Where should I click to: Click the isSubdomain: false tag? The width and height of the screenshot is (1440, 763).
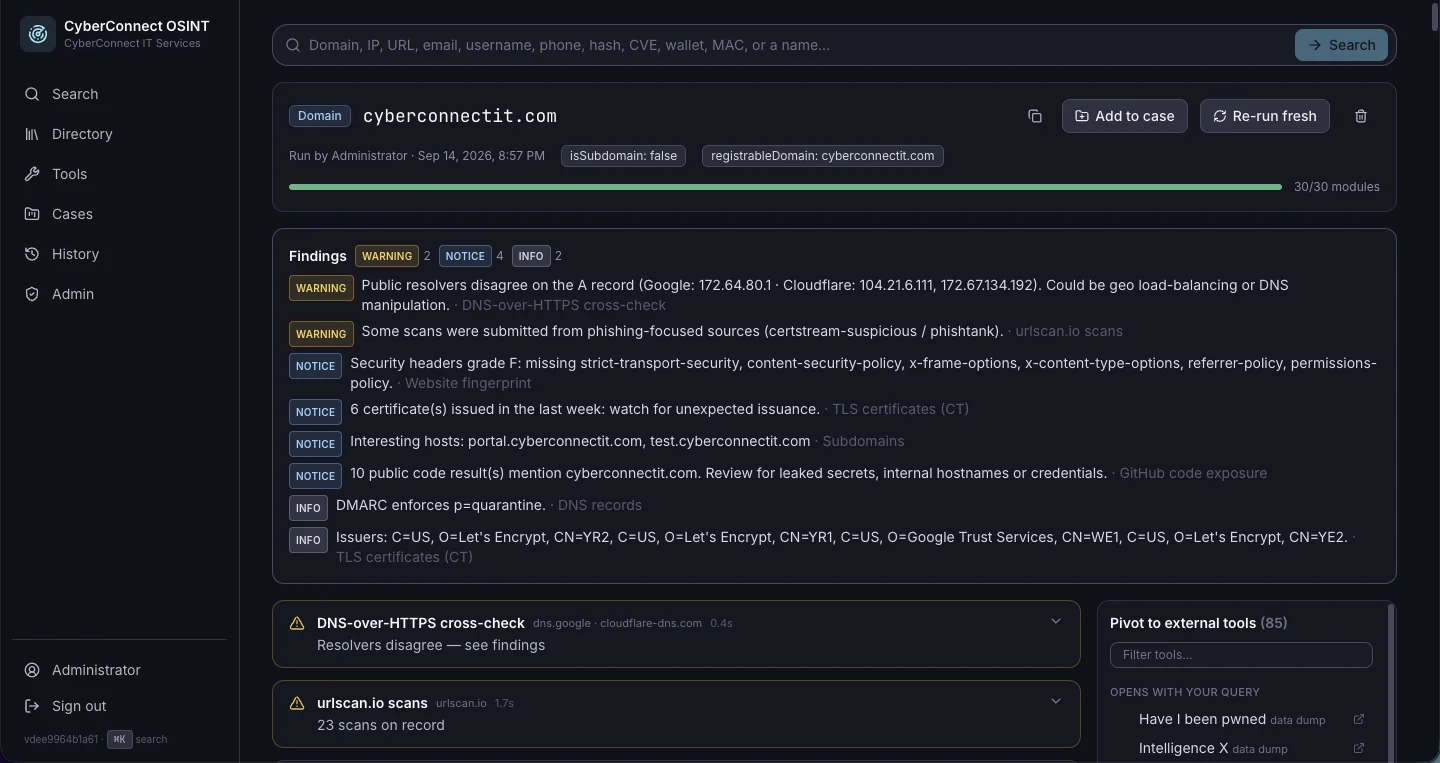click(623, 156)
